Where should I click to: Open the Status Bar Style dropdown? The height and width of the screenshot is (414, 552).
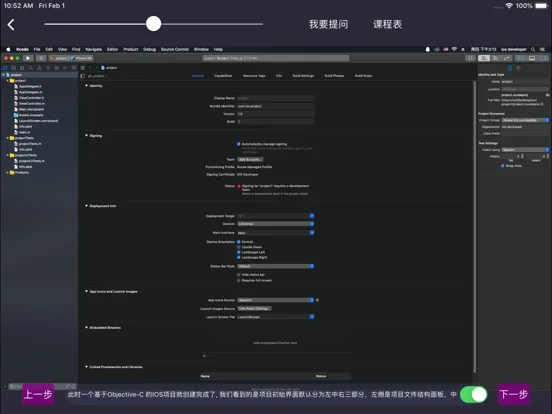point(276,266)
